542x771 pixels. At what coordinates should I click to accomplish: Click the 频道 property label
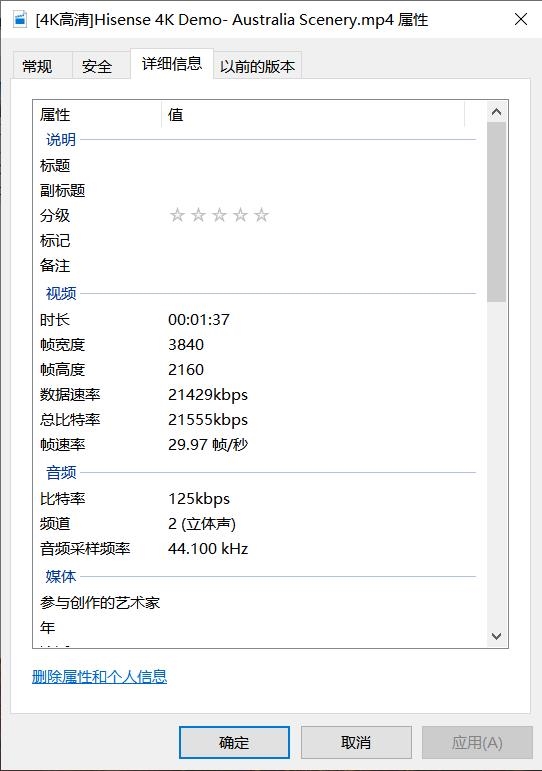55,524
